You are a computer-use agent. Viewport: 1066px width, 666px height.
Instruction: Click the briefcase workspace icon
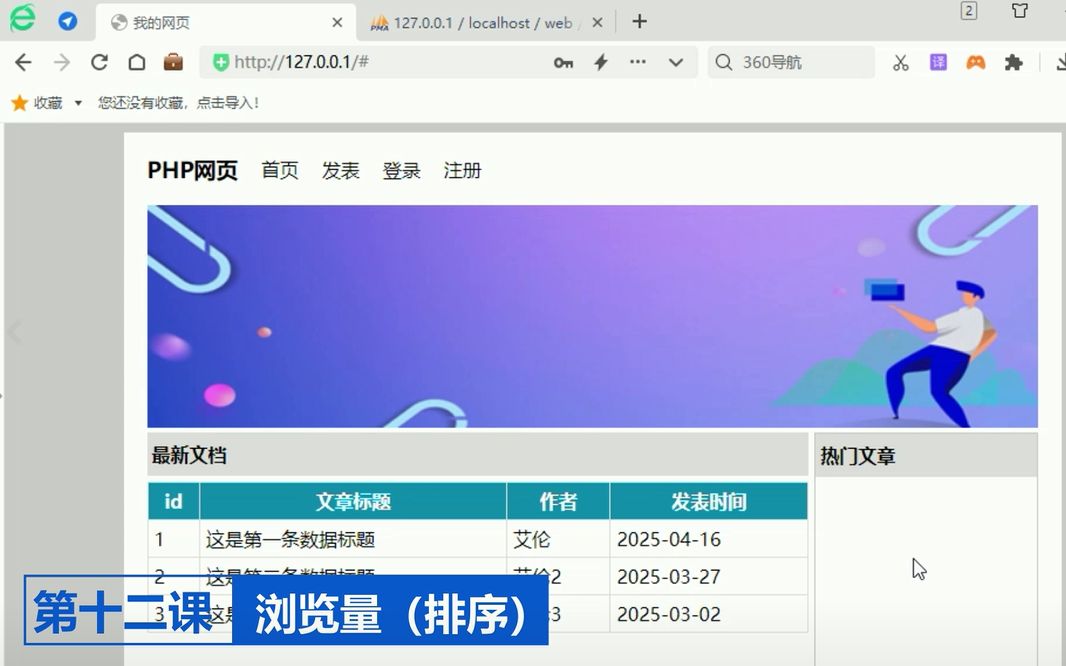tap(172, 62)
